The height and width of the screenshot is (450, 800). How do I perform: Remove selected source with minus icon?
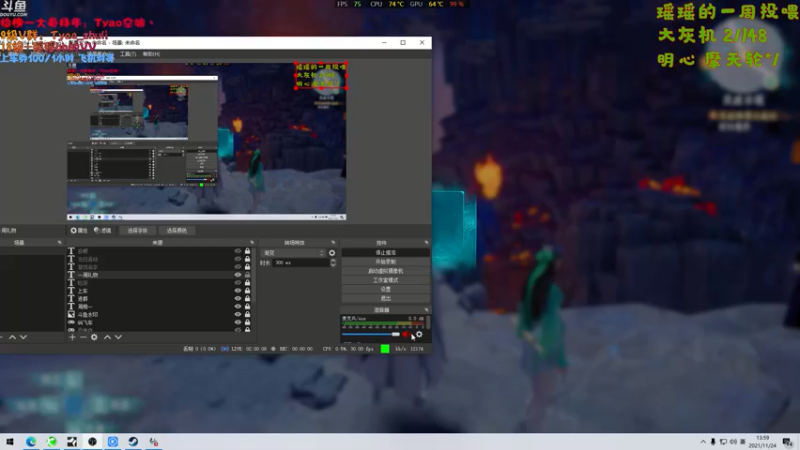(83, 337)
